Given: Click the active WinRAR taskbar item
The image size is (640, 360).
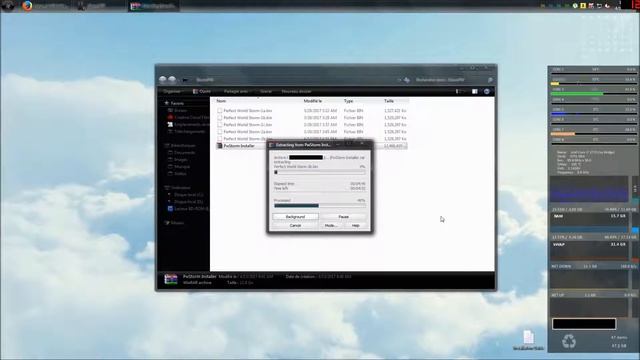Looking at the screenshot, I should pyautogui.click(x=153, y=6).
